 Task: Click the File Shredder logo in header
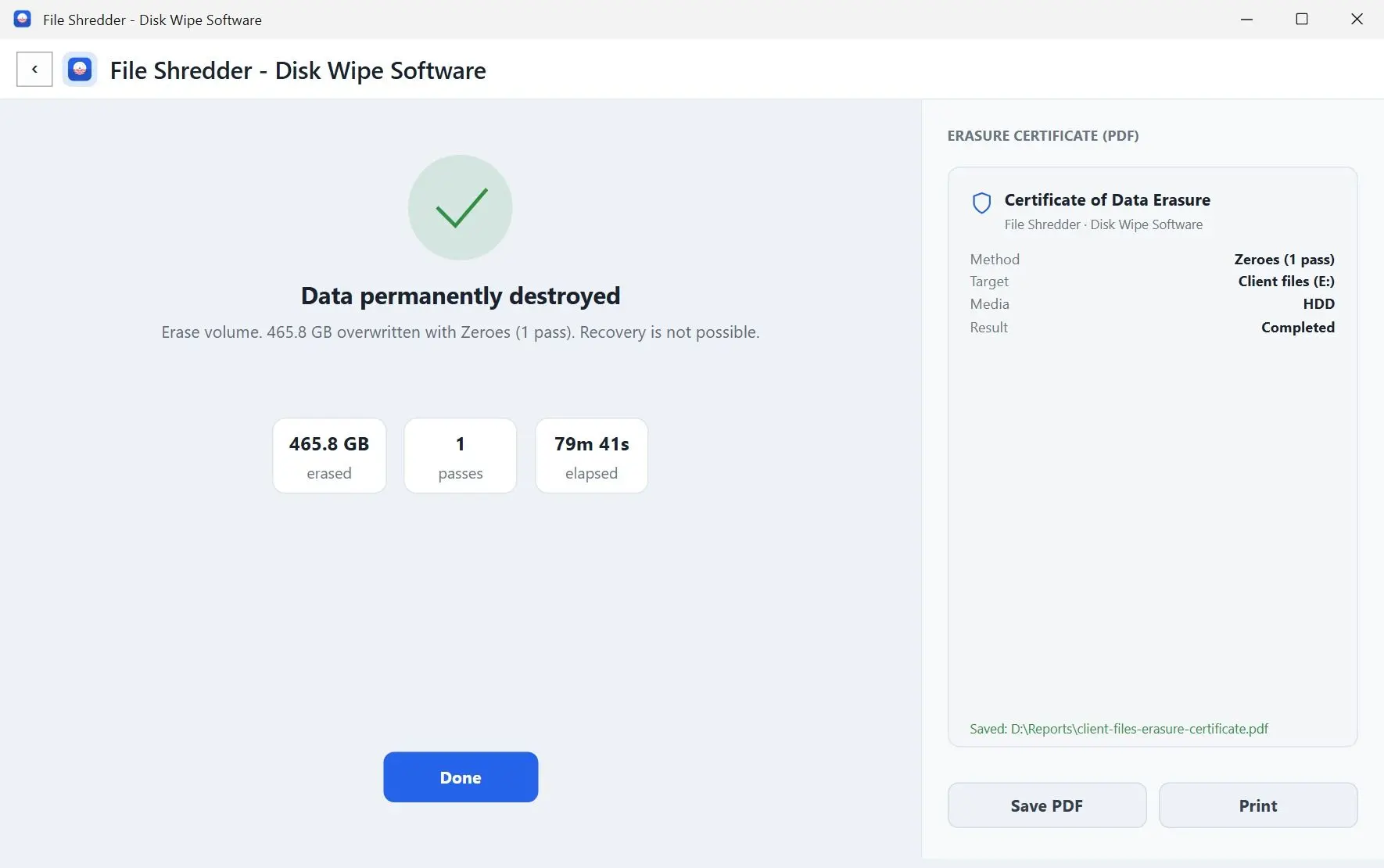[x=80, y=70]
